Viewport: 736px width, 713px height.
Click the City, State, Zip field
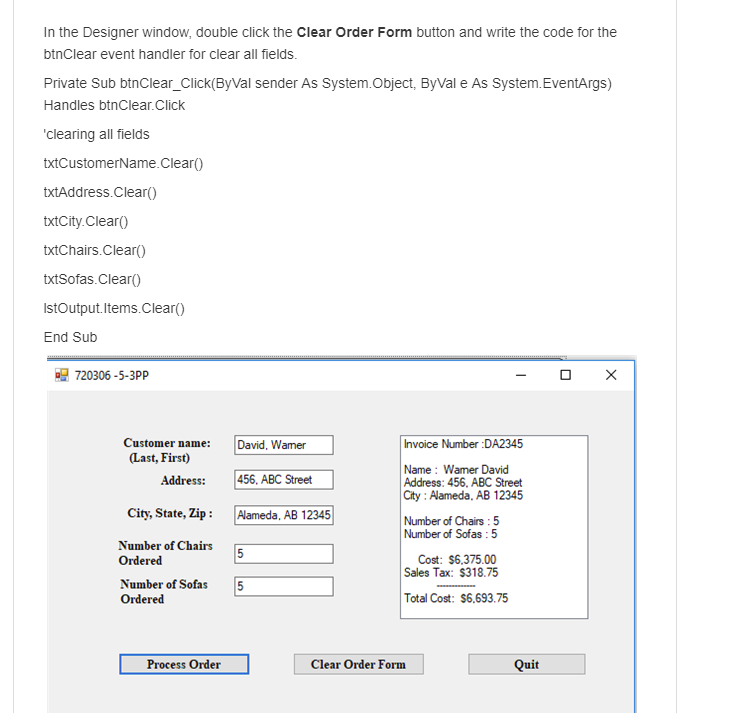pos(284,515)
